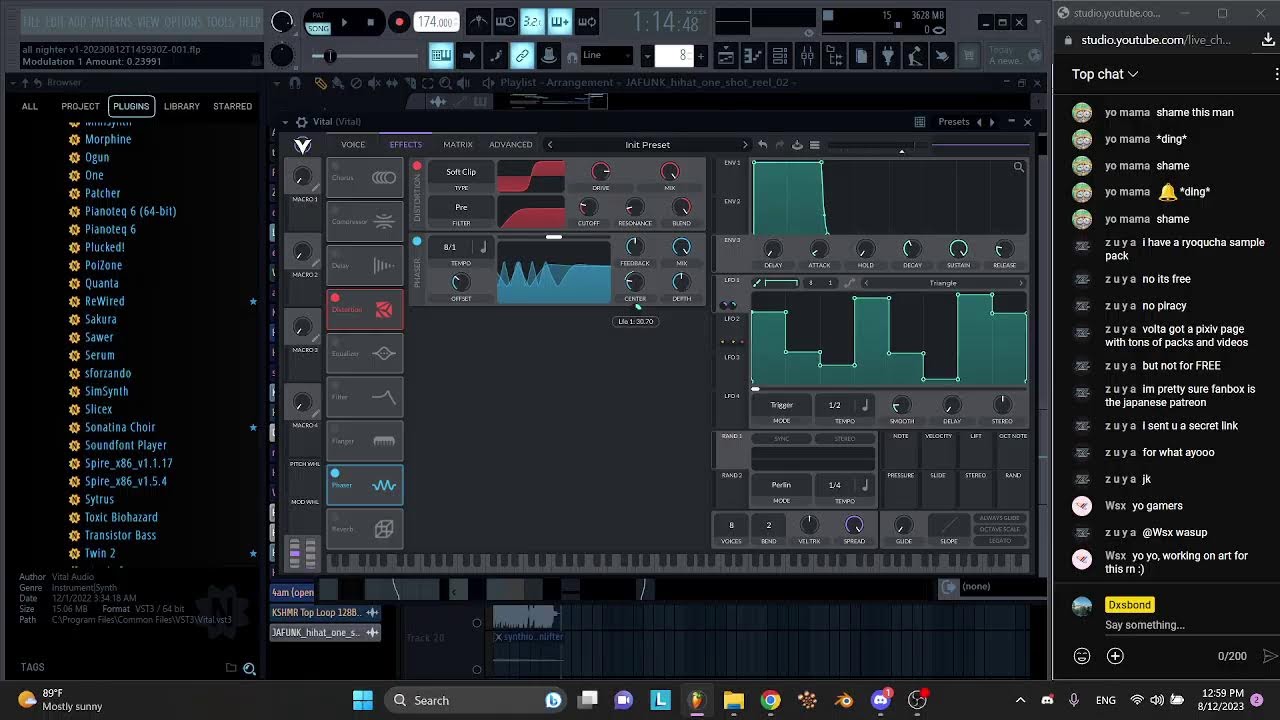Click the envelope magnifier zoom icon
The height and width of the screenshot is (720, 1280).
[1018, 167]
